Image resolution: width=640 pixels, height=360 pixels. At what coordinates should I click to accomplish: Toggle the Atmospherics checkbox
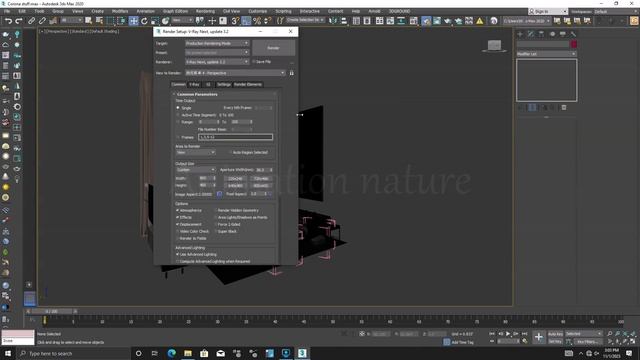(x=178, y=210)
